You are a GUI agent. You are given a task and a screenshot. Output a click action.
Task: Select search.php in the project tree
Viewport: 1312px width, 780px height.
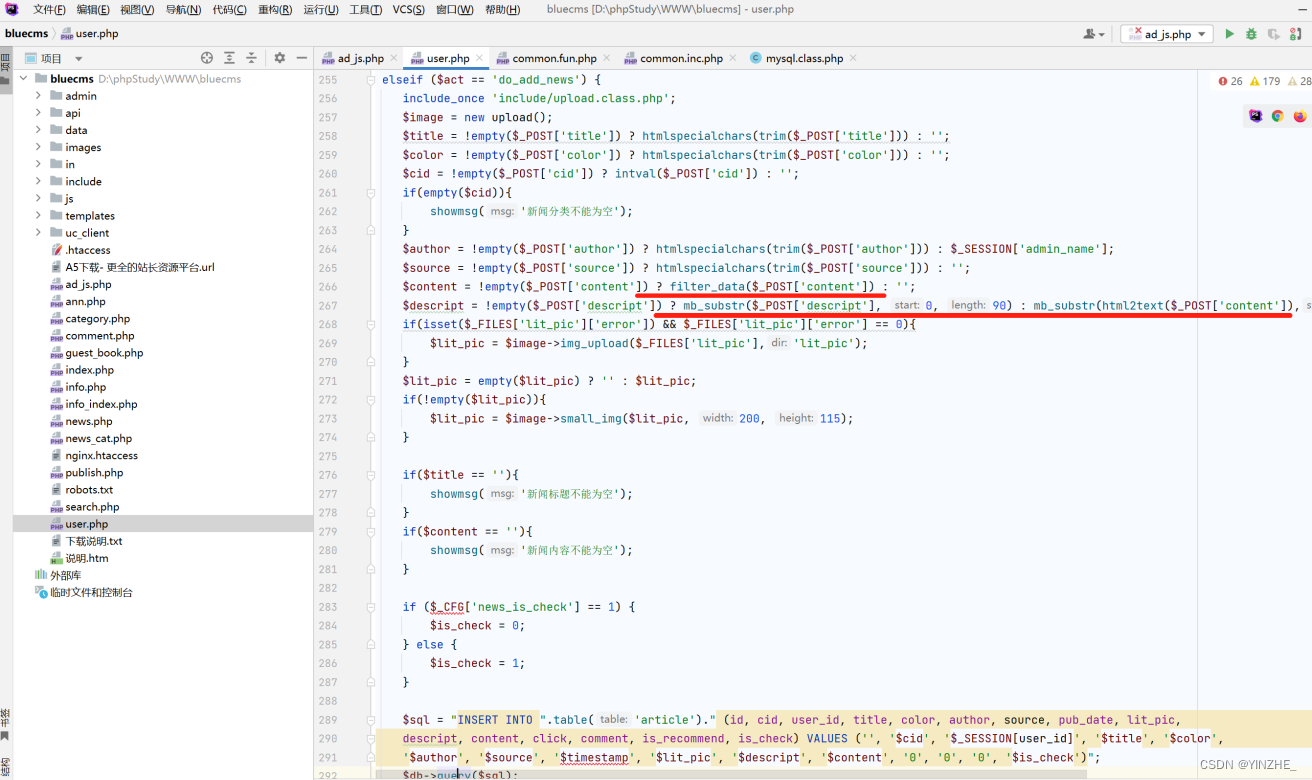92,507
